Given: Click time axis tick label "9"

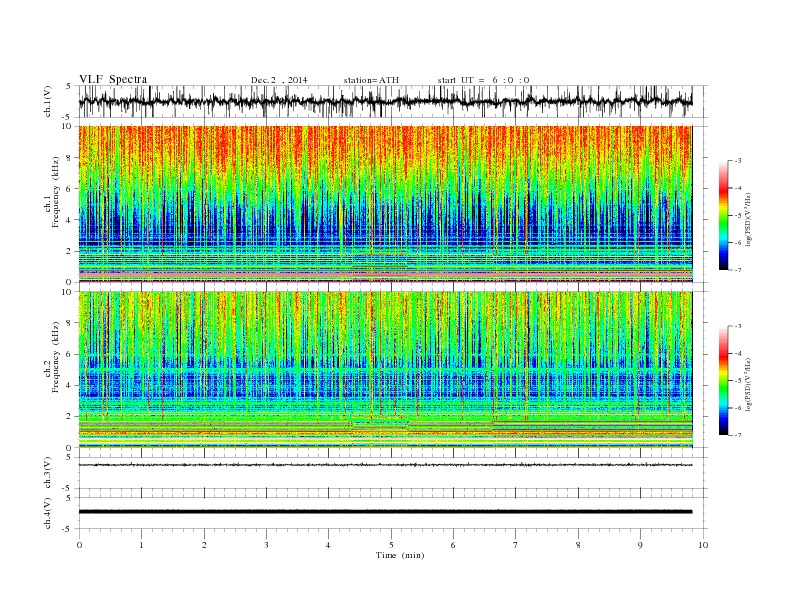Looking at the screenshot, I should [x=640, y=545].
